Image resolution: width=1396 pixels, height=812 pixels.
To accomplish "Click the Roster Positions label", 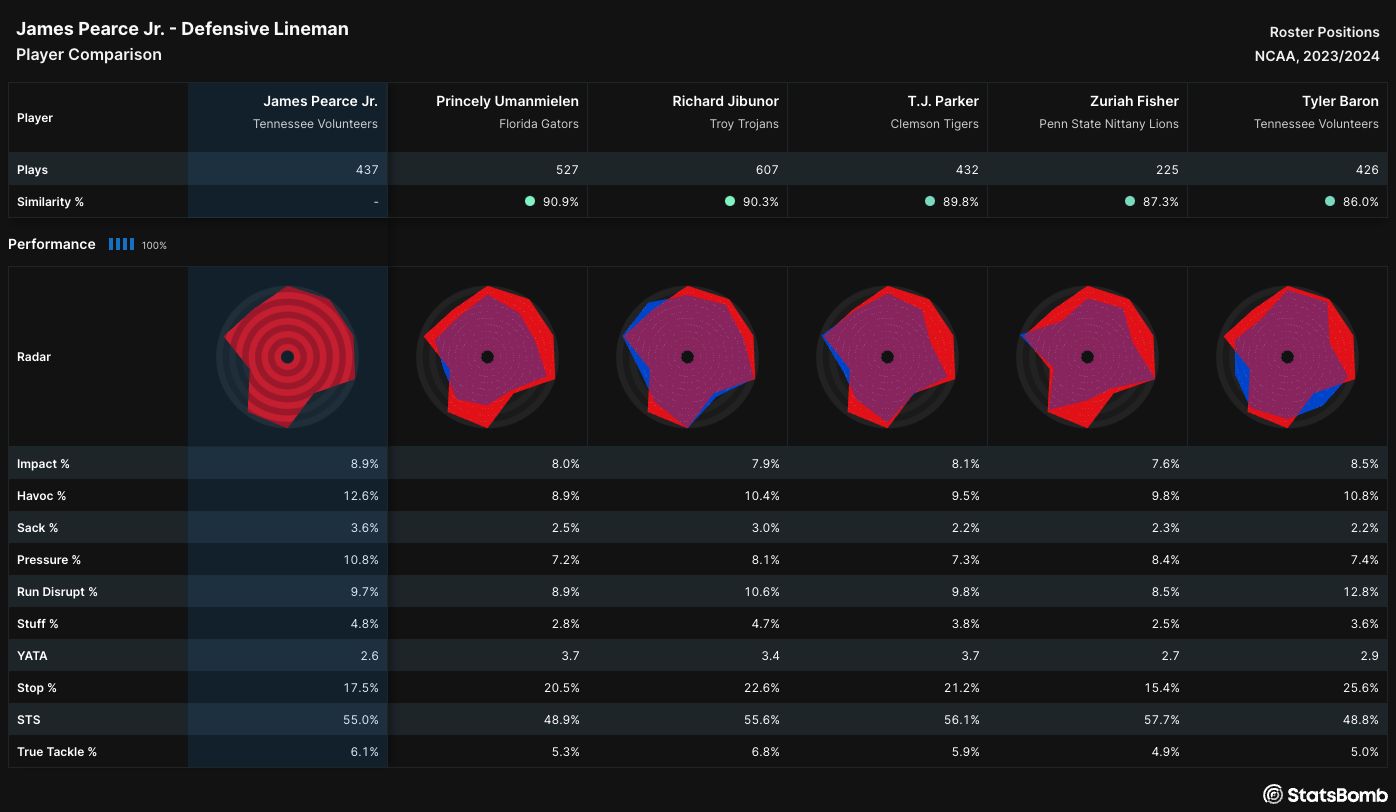I will coord(1324,32).
